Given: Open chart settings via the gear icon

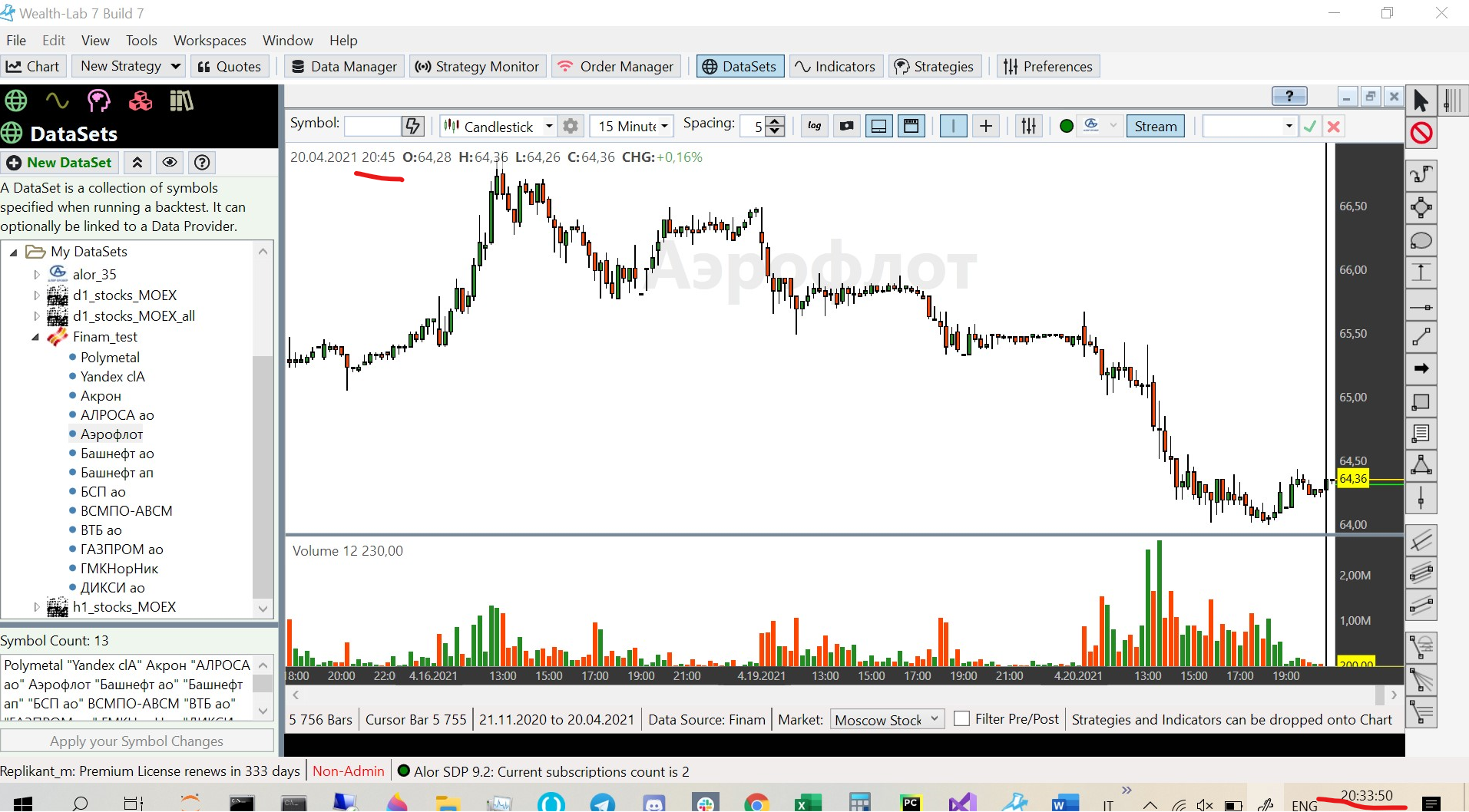Looking at the screenshot, I should 570,125.
